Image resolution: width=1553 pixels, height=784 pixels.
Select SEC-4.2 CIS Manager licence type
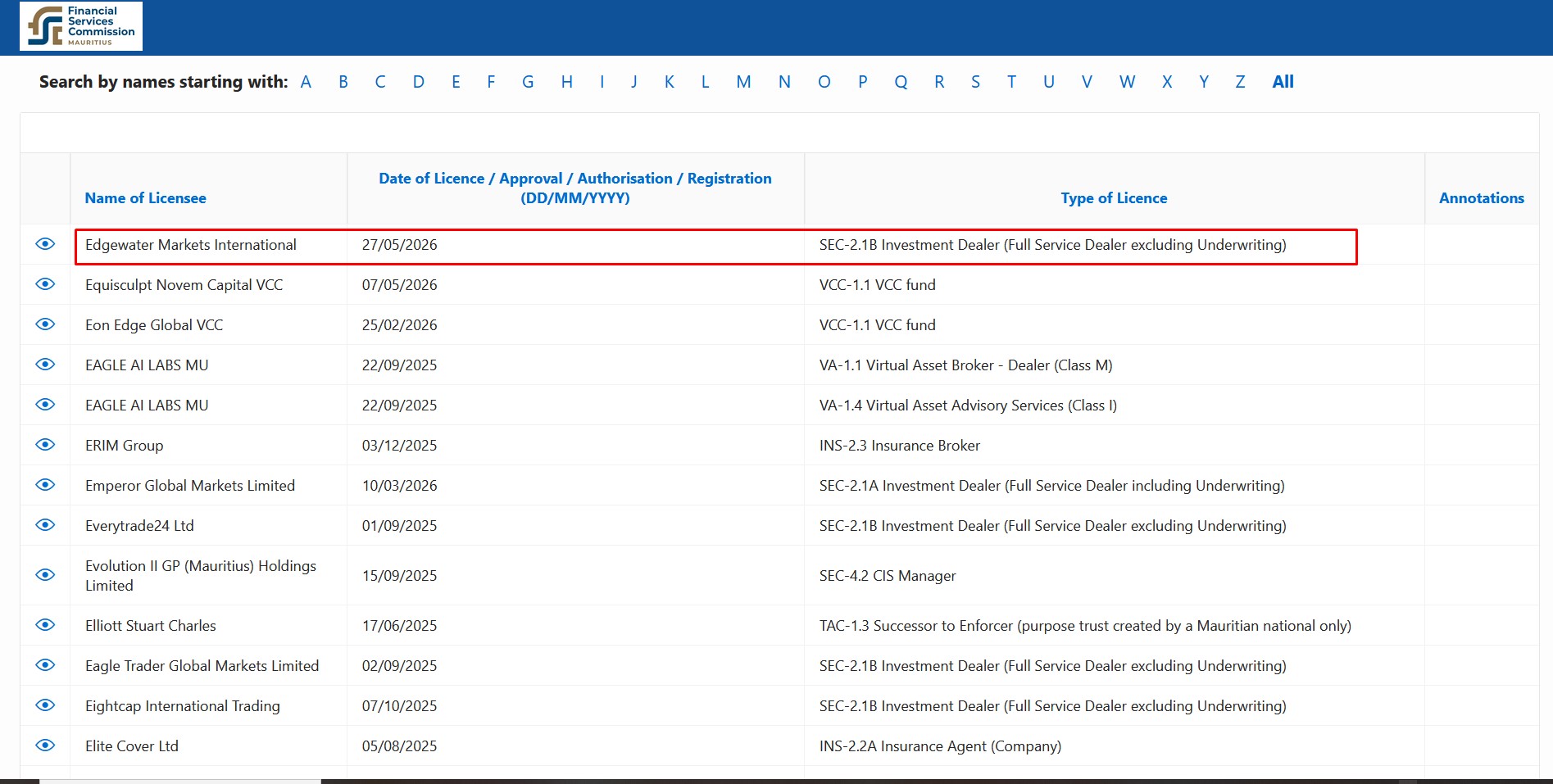[888, 576]
